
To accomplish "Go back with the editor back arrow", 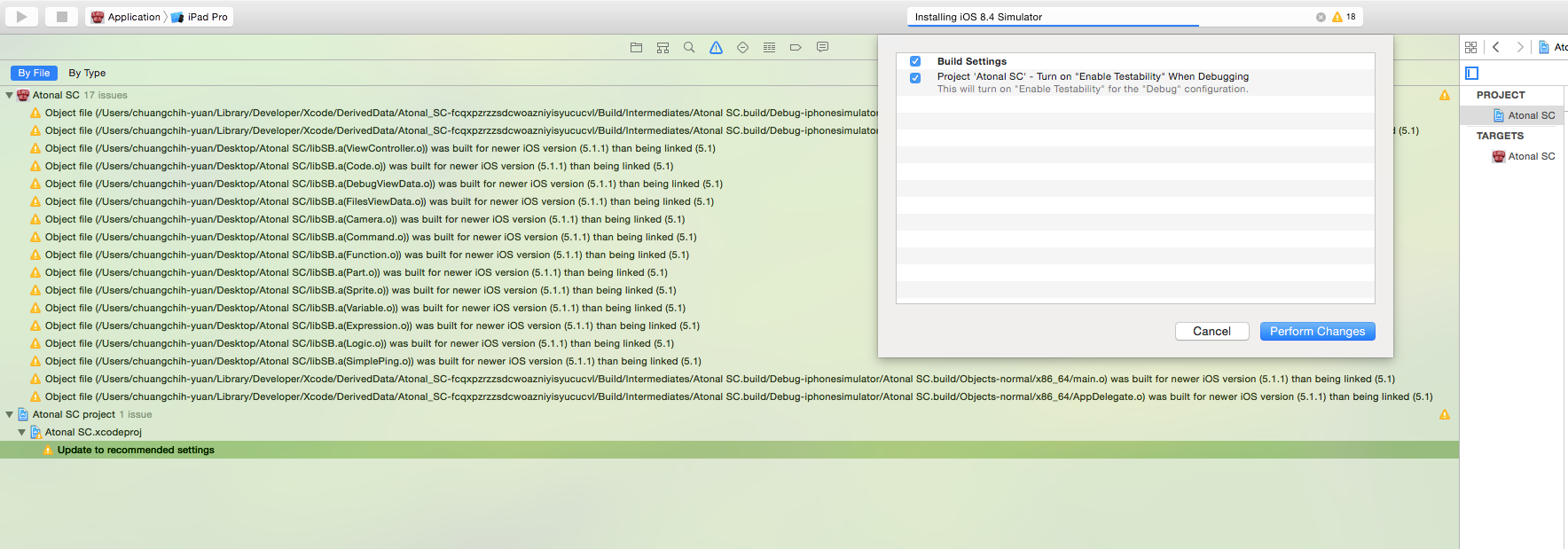I will [1496, 47].
